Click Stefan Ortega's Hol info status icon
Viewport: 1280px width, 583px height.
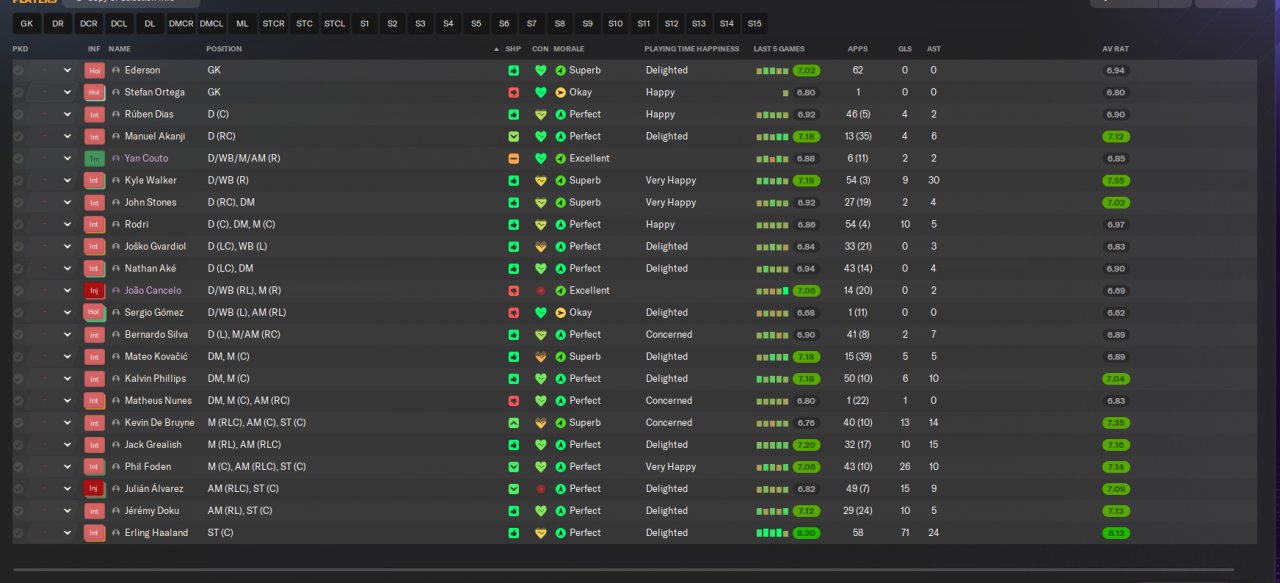pos(94,92)
